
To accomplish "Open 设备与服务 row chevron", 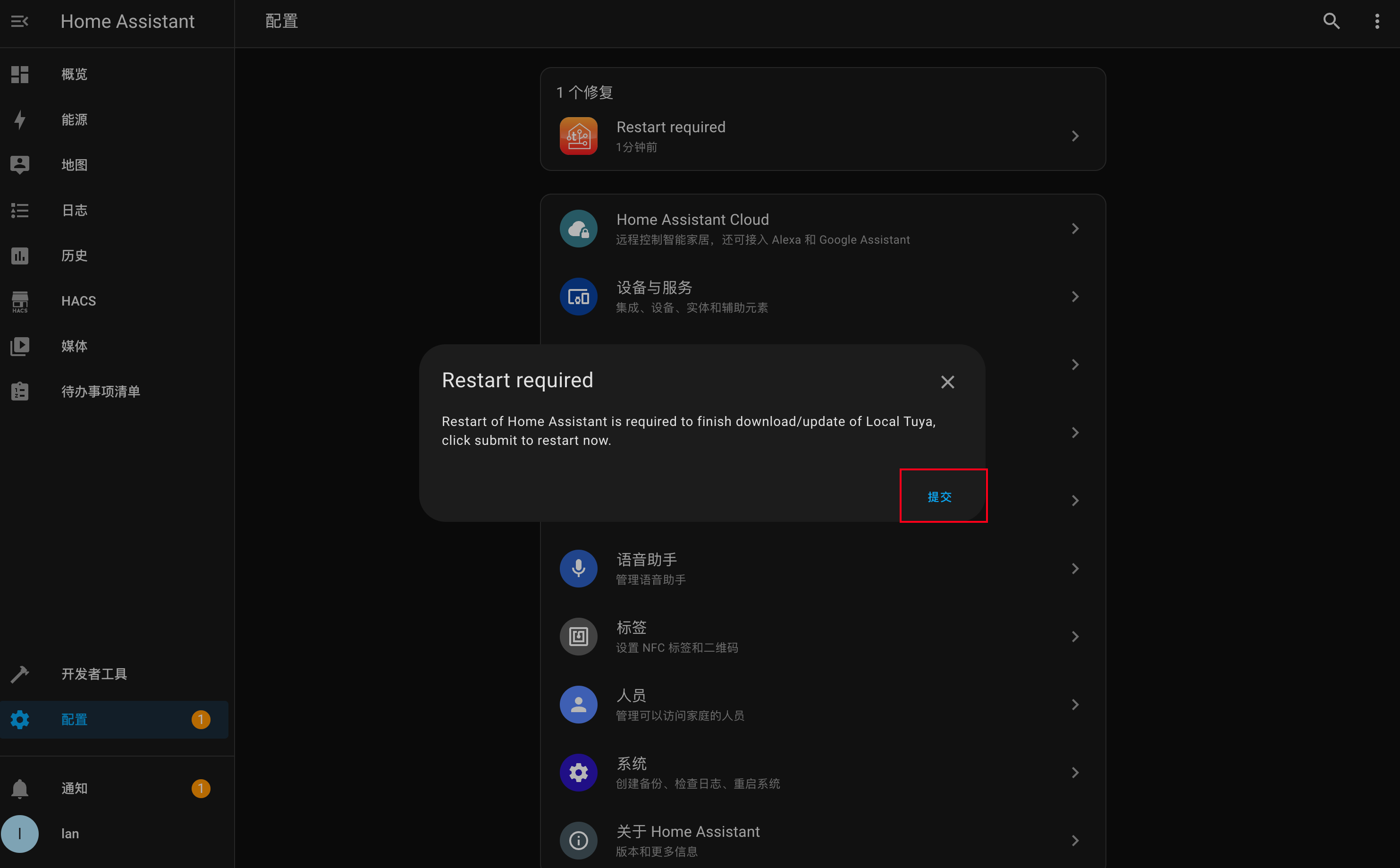I will (1075, 297).
